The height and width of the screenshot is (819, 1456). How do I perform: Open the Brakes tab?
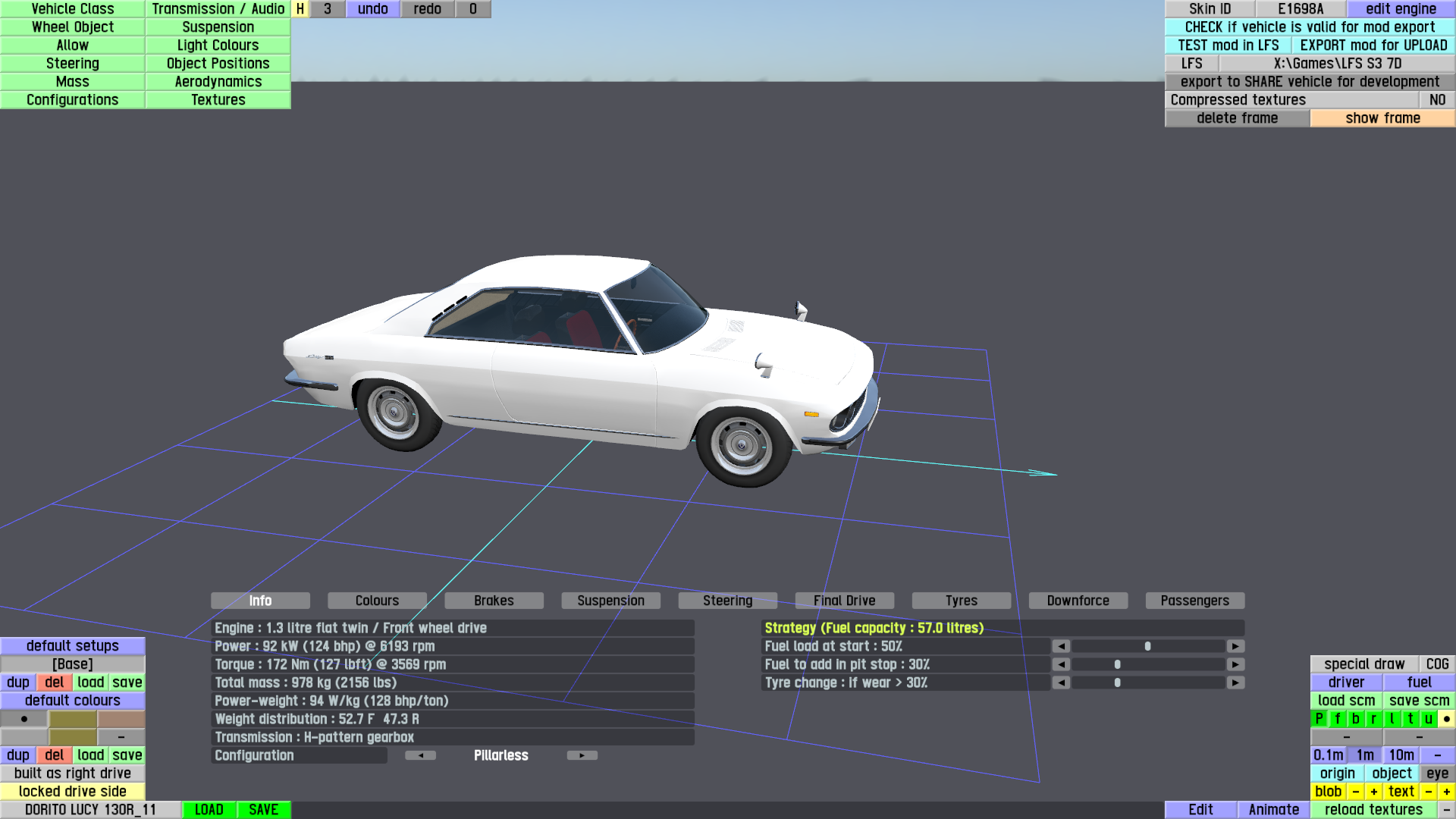click(x=494, y=601)
